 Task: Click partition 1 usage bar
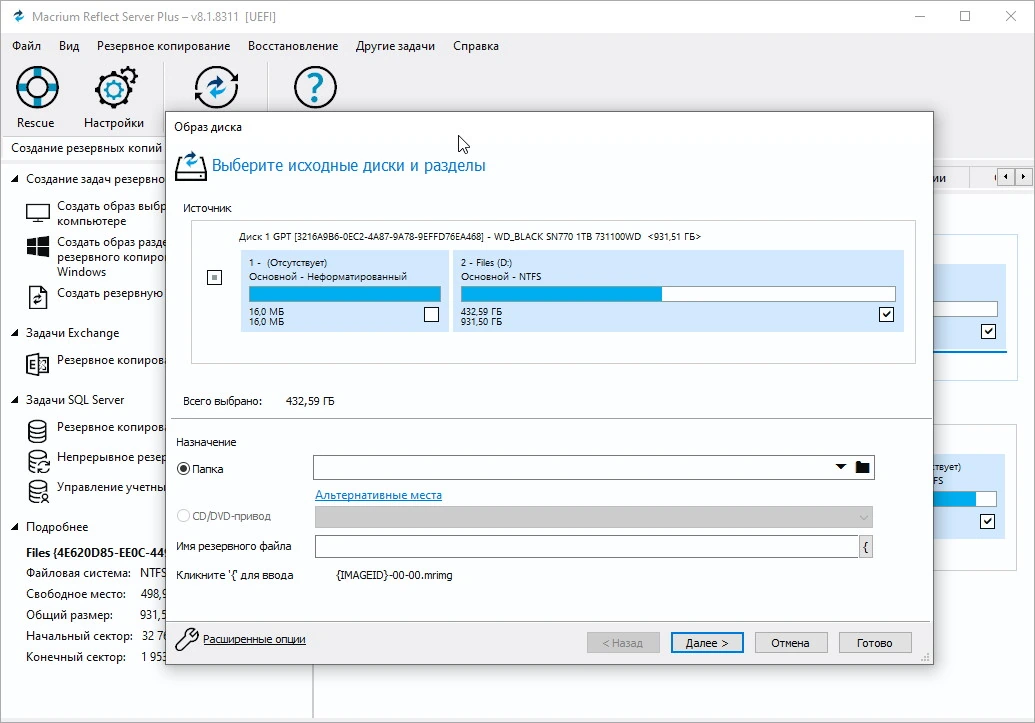point(345,294)
